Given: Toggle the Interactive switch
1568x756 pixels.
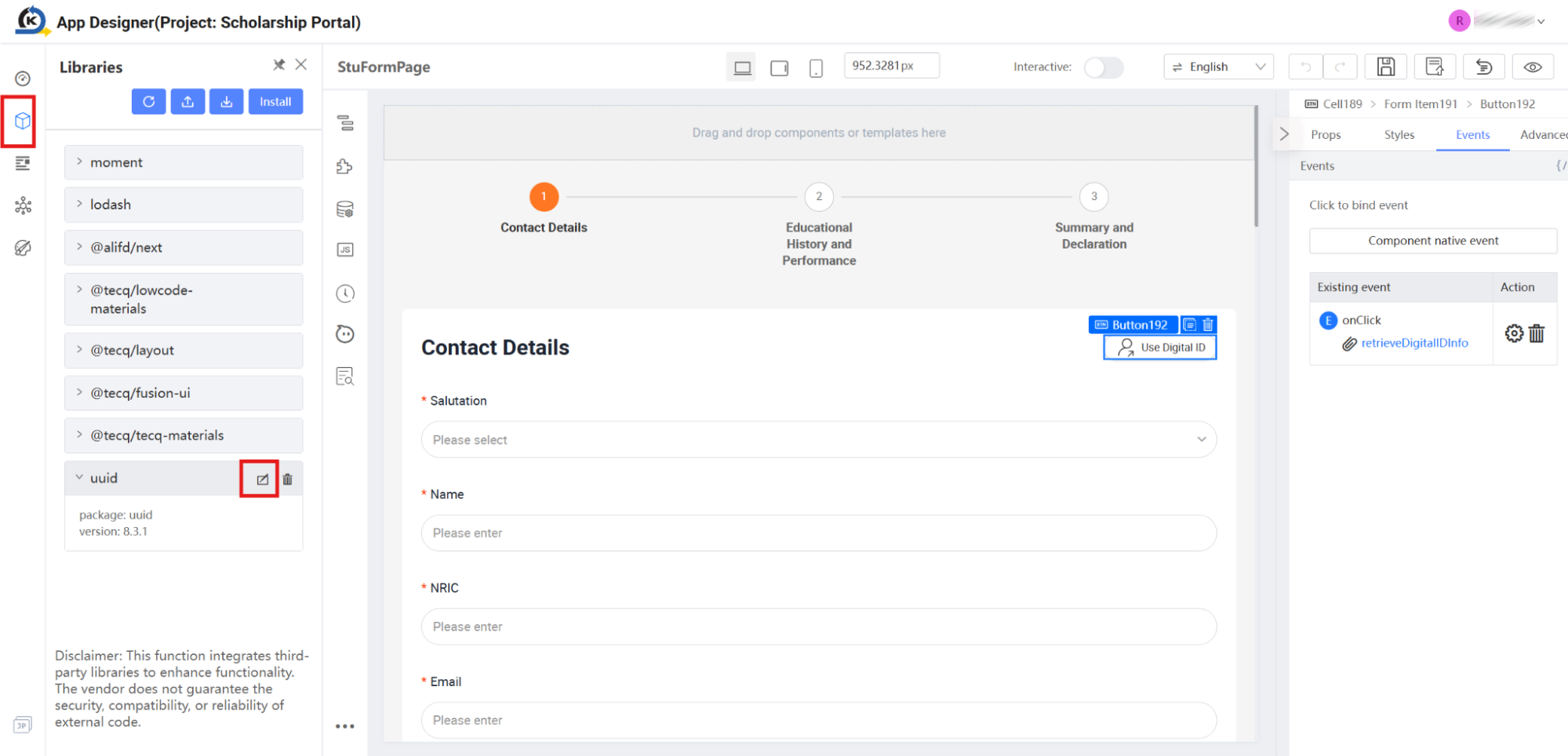Looking at the screenshot, I should tap(1103, 67).
